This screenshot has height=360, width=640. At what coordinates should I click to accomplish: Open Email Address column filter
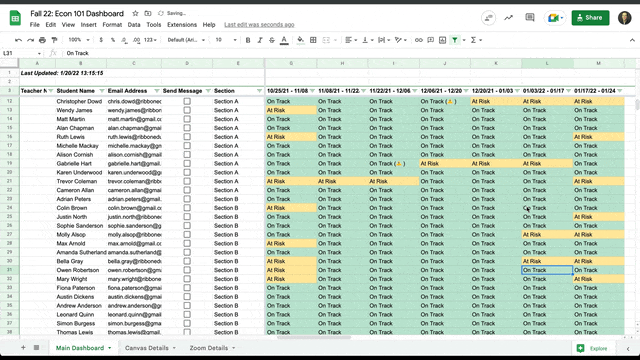click(x=157, y=91)
